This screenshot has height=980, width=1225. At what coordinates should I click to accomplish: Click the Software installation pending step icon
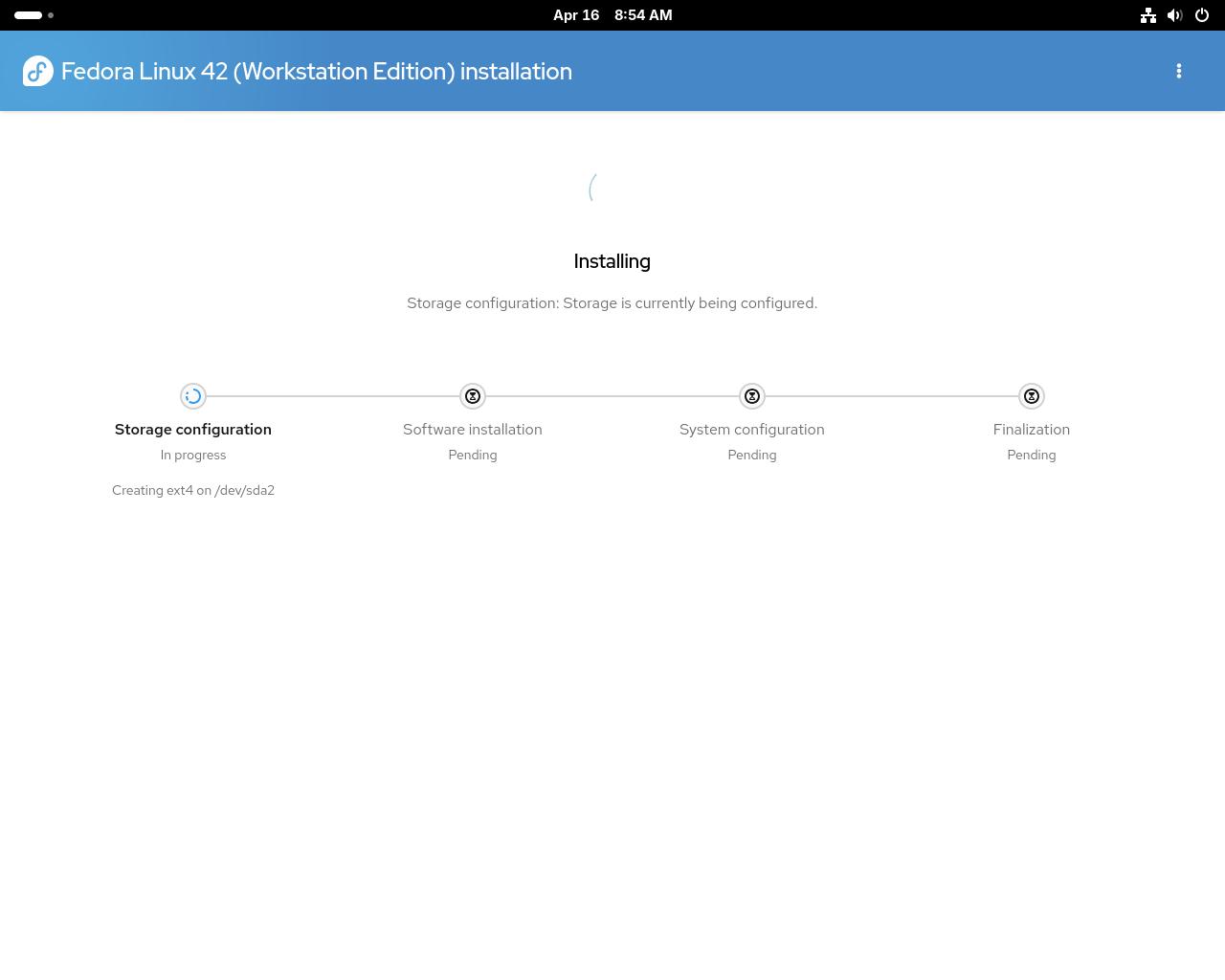tap(473, 396)
